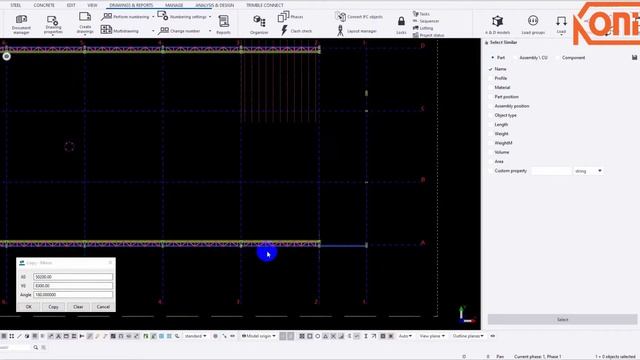Expand Perform numbering dropdown arrow
Screen dimensions: 640x360
coord(153,17)
